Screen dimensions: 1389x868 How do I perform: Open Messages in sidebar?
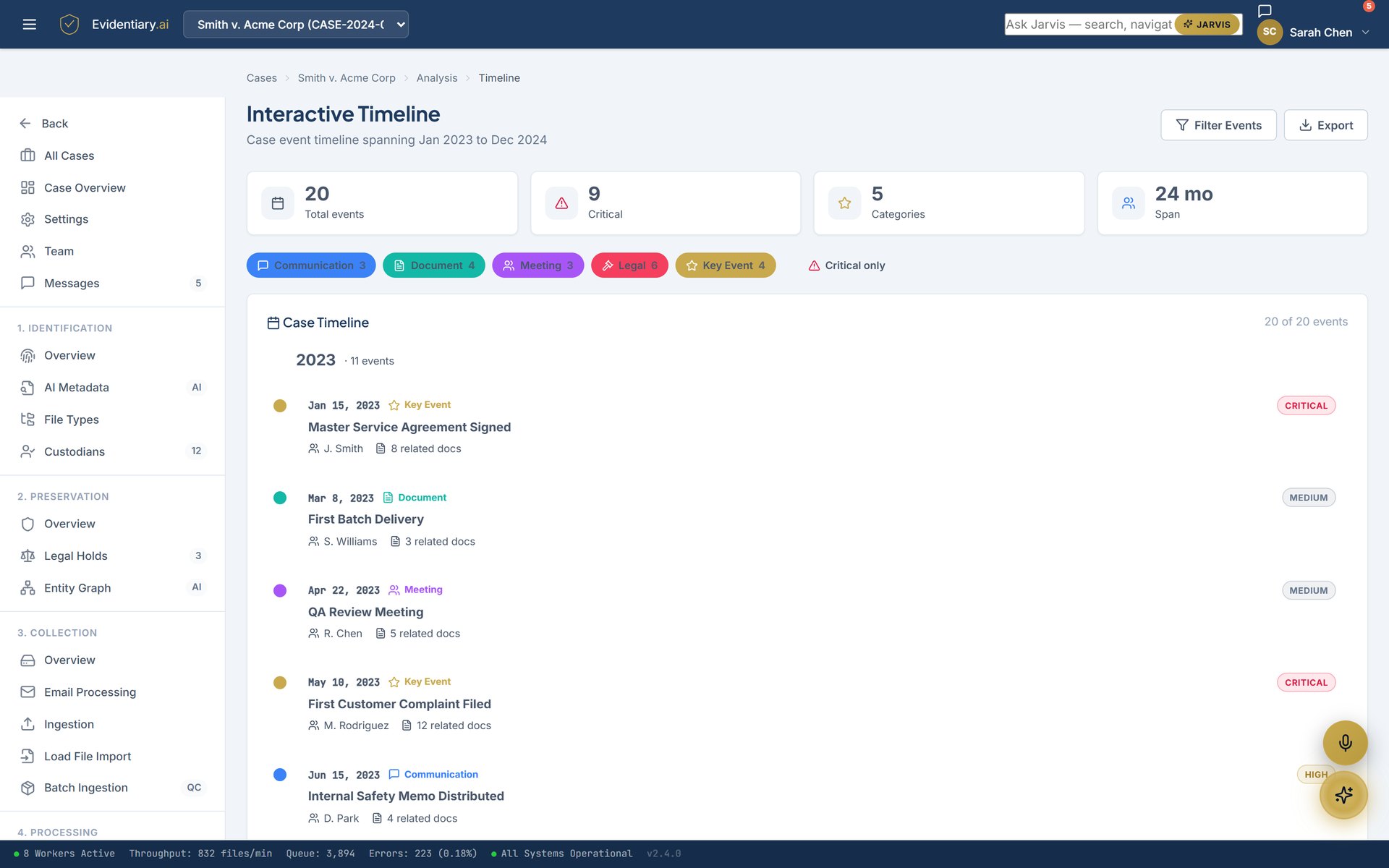pyautogui.click(x=112, y=283)
